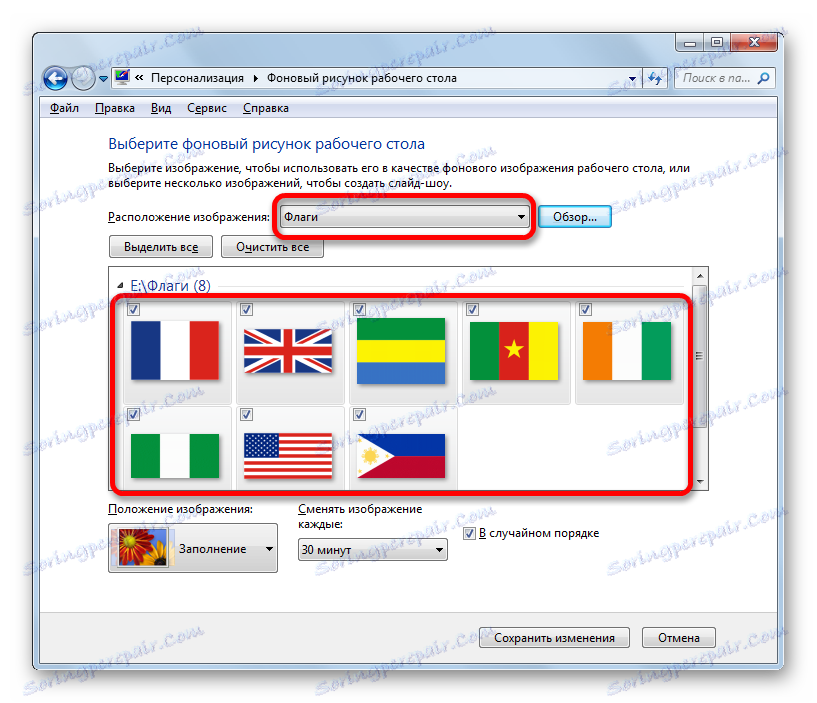Uncheck the Ivory Coast flag checkbox
Image resolution: width=817 pixels, height=703 pixels.
coord(586,310)
